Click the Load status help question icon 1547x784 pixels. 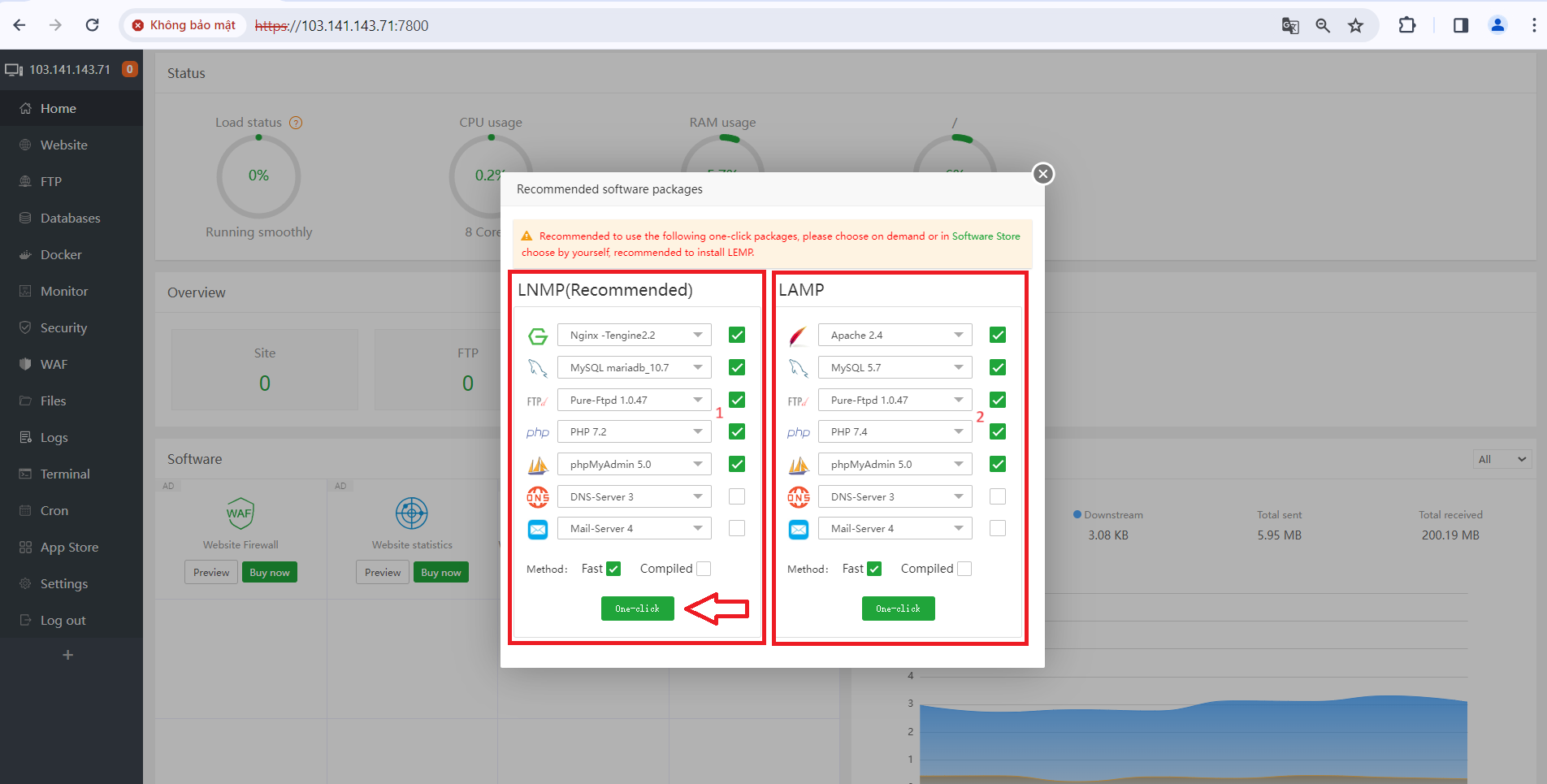click(x=296, y=123)
